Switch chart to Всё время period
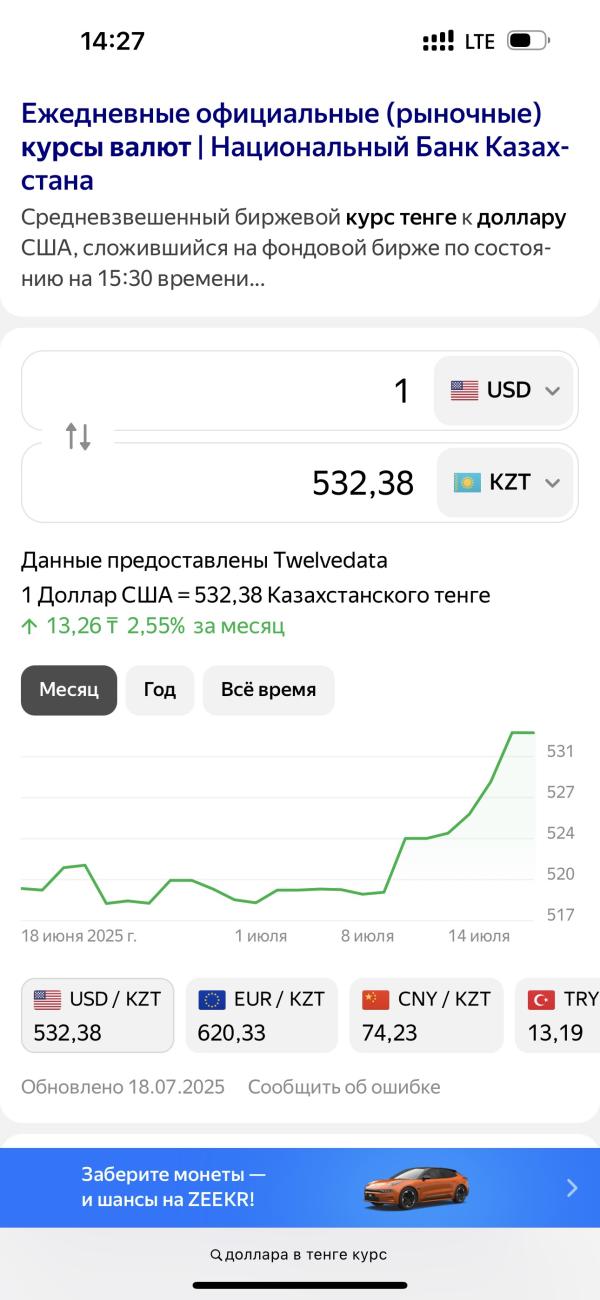The height and width of the screenshot is (1300, 600). click(x=268, y=690)
